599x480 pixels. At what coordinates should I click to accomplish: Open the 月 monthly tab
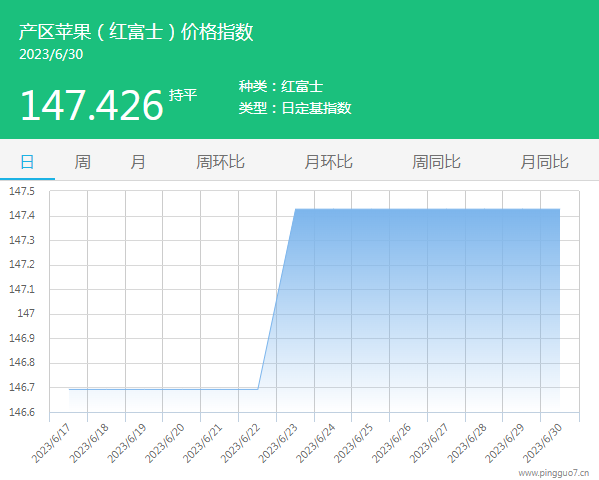138,162
